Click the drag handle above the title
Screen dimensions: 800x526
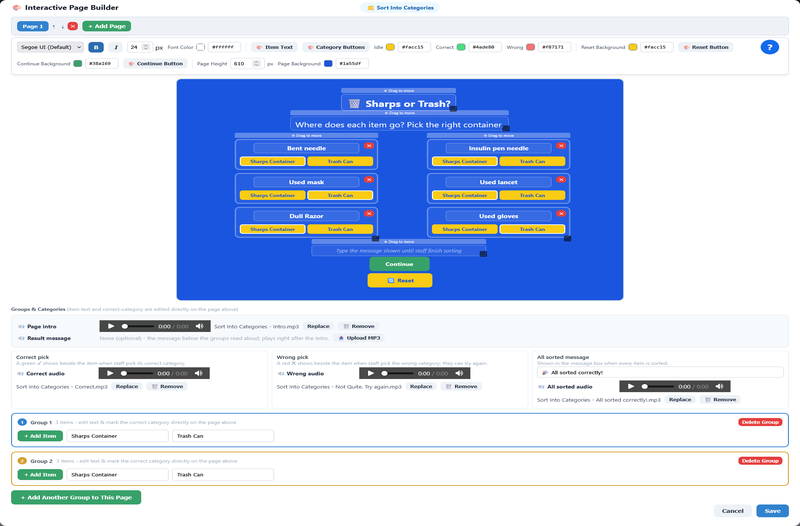click(399, 91)
